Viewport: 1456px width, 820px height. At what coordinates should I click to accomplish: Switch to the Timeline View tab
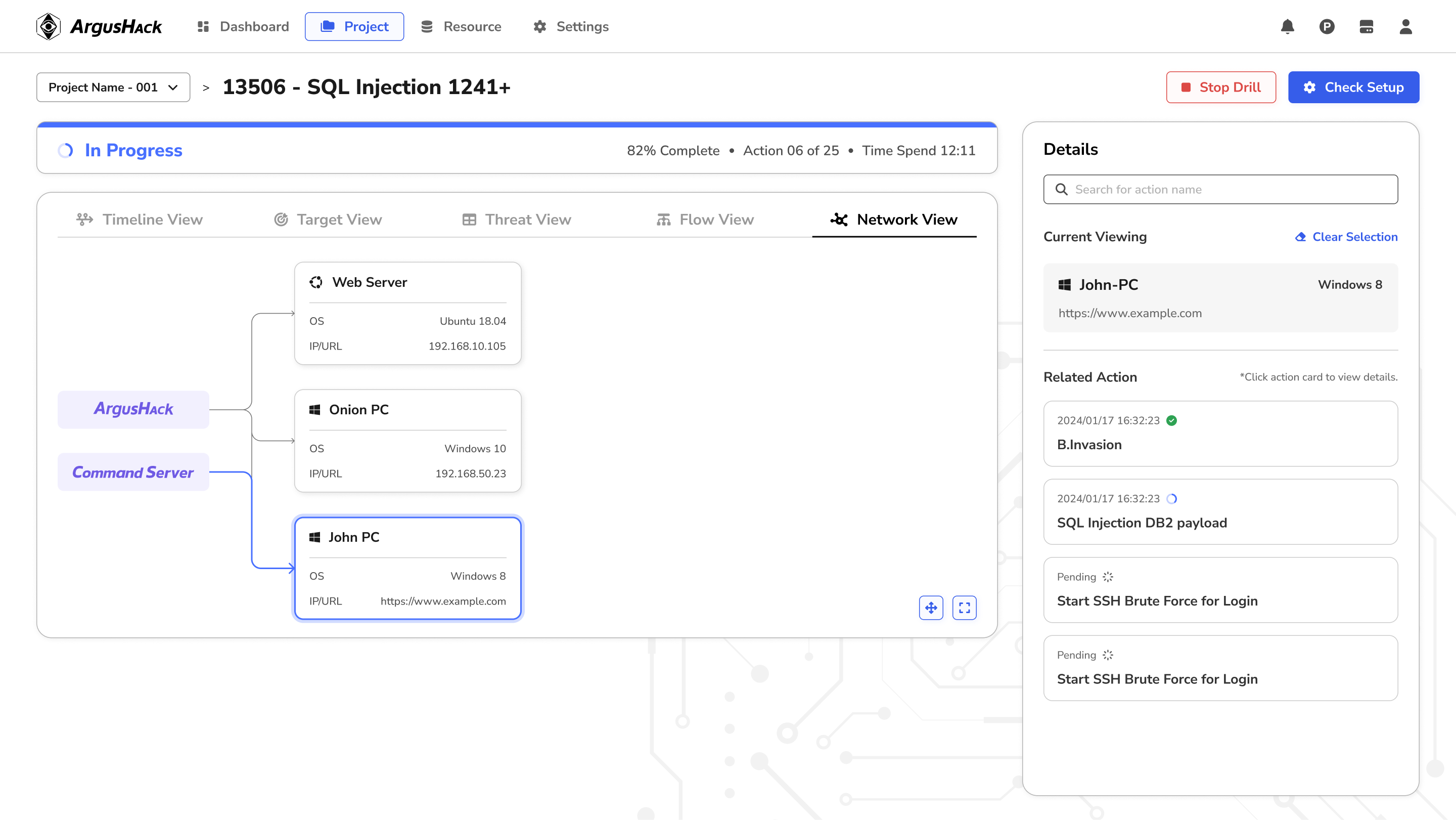tap(140, 220)
